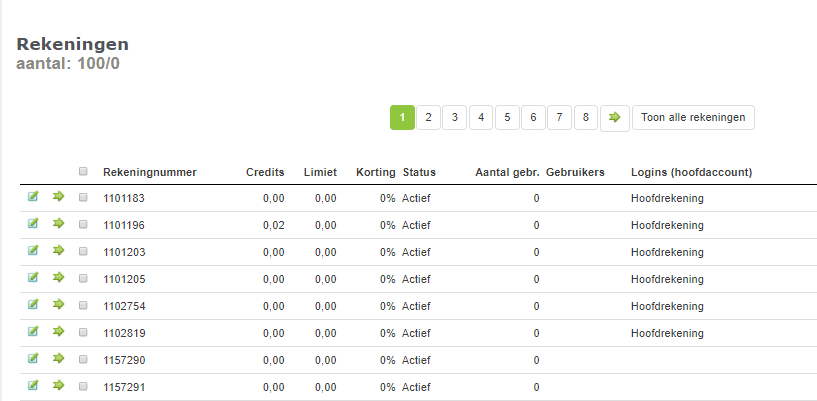Click green arrow for account 1102819
The width and height of the screenshot is (817, 401).
tap(58, 332)
